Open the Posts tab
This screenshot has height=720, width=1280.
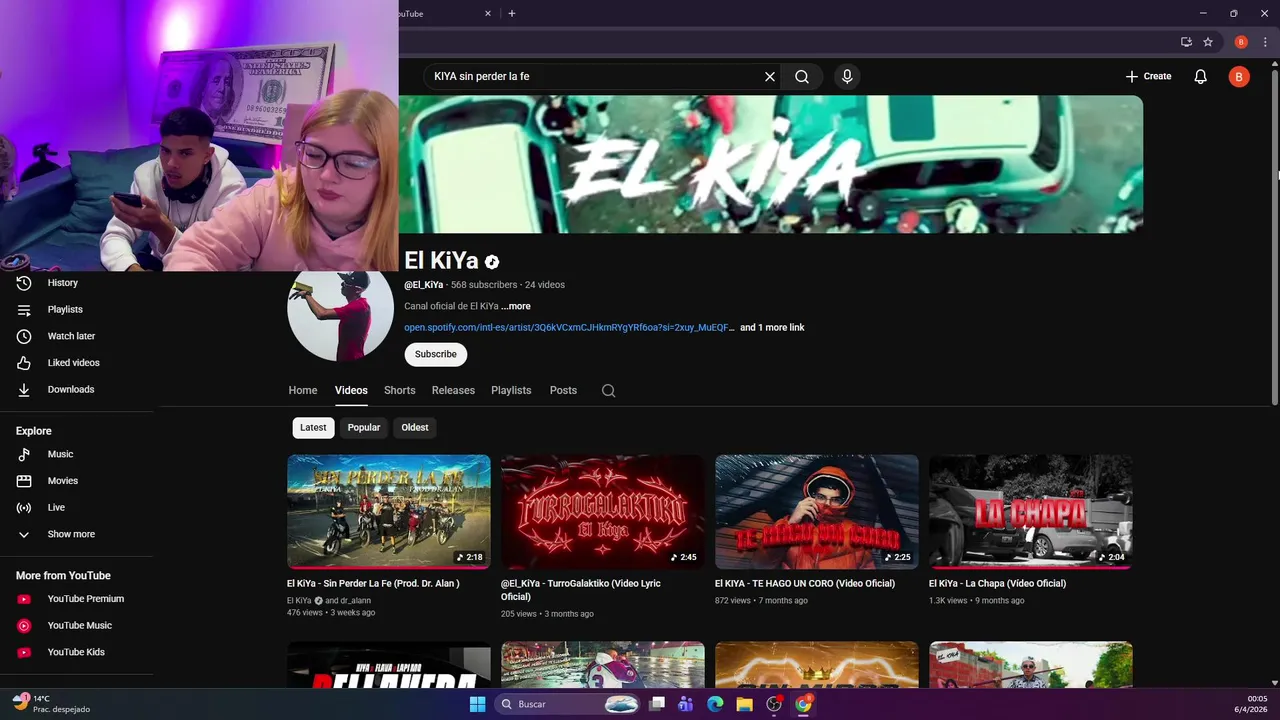(x=563, y=390)
